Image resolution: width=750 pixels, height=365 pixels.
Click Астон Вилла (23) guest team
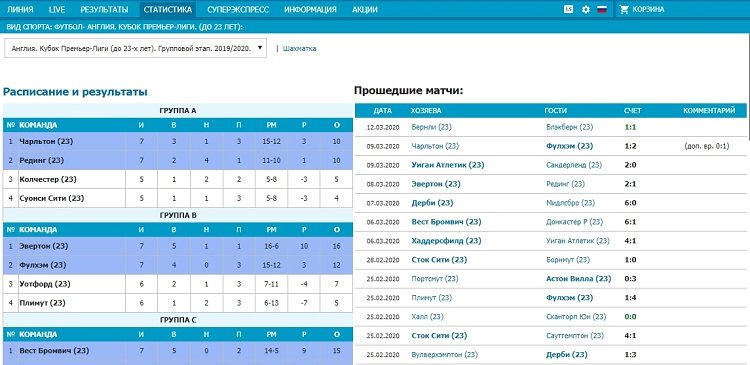[x=579, y=278]
